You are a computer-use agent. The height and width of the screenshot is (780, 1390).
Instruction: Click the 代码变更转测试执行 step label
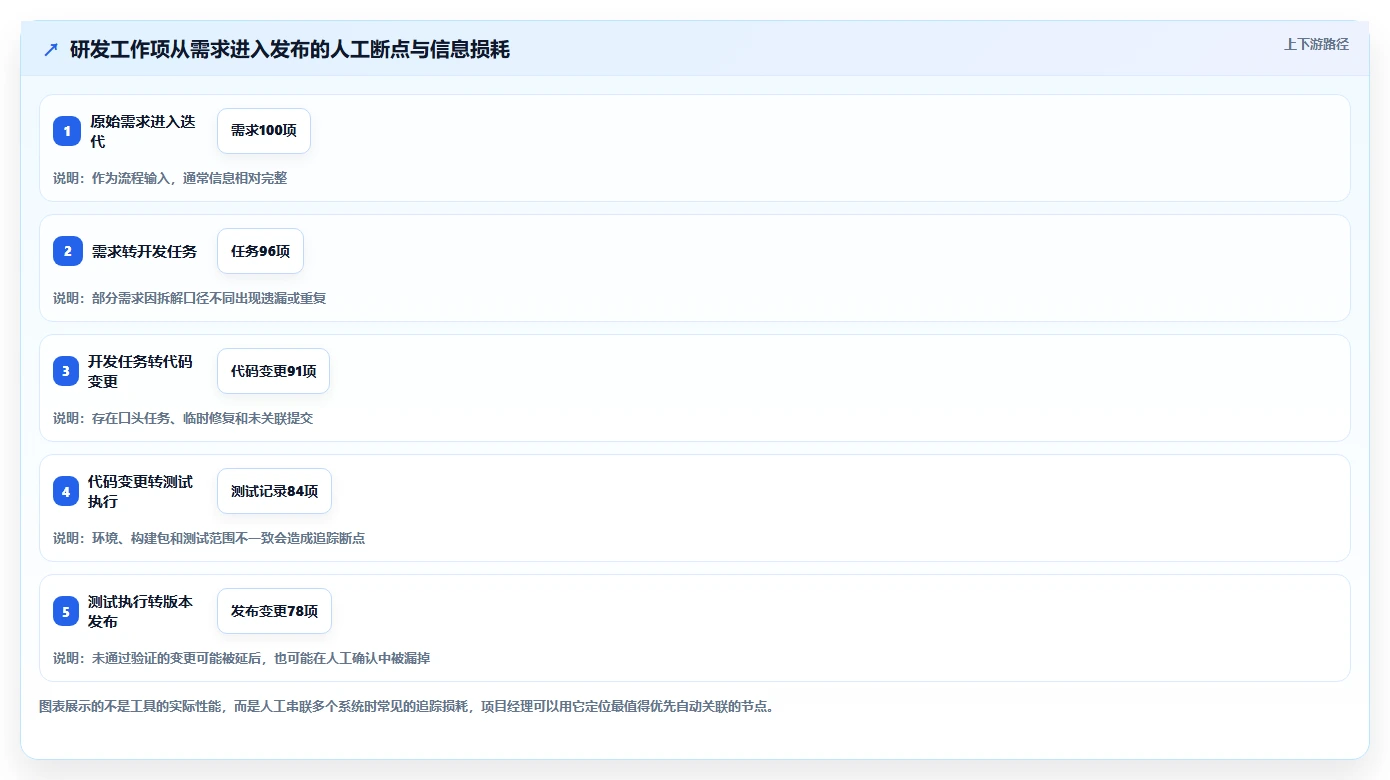tap(140, 491)
